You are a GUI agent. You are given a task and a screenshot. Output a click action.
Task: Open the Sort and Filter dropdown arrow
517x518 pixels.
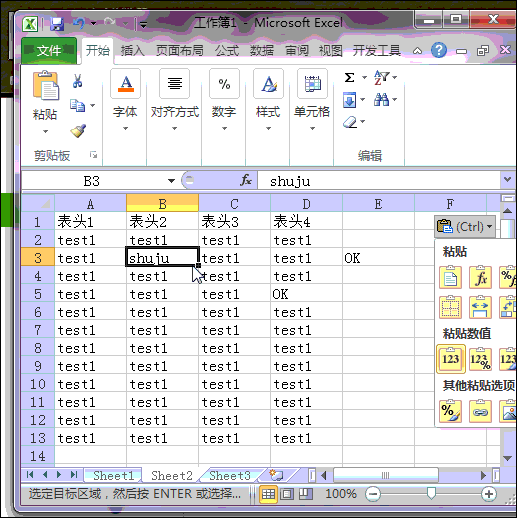tap(395, 77)
